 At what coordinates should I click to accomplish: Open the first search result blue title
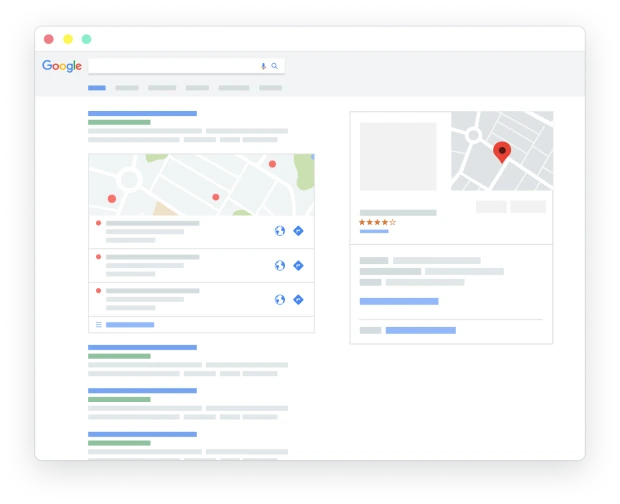click(142, 113)
